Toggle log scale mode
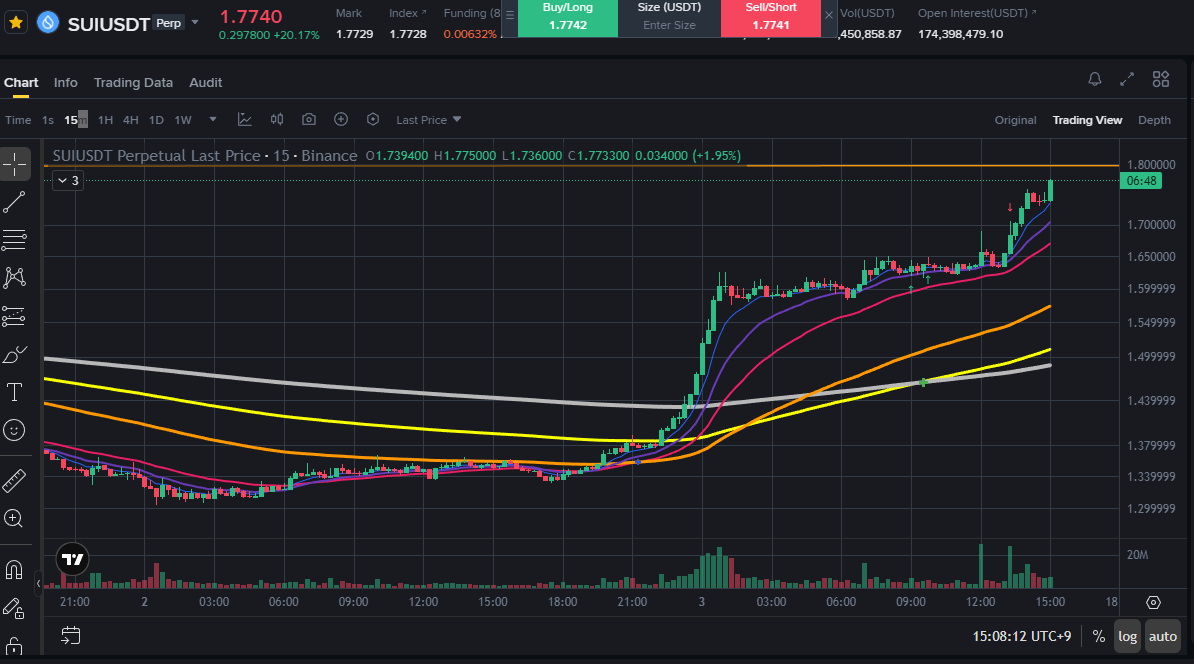Viewport: 1194px width, 664px height. pos(1128,637)
